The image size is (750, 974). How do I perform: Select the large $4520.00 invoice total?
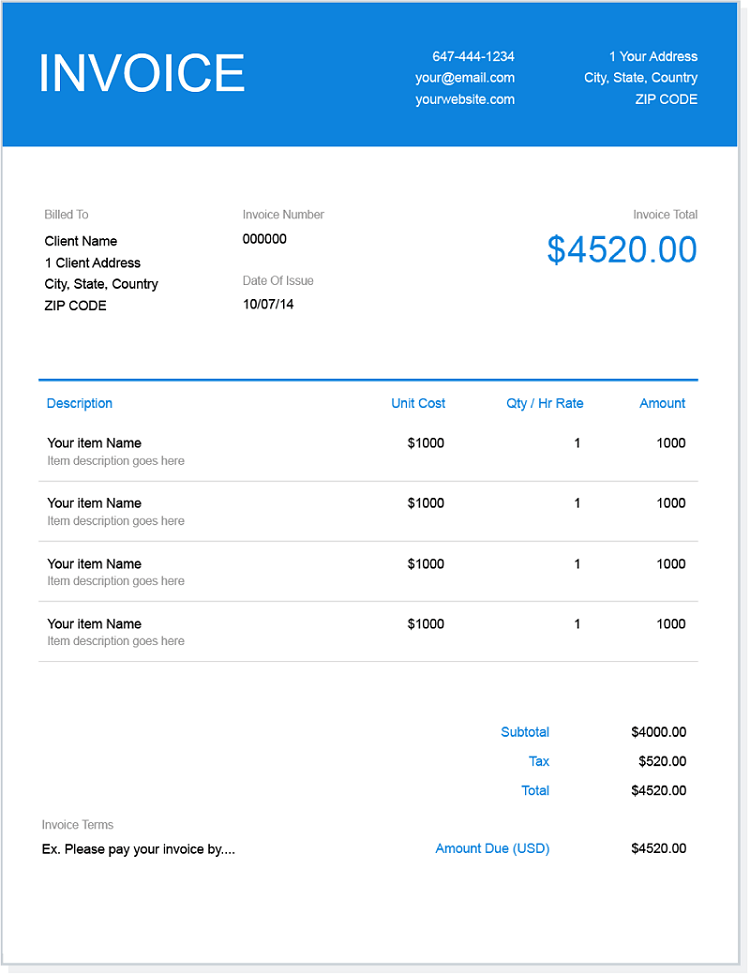pos(622,250)
